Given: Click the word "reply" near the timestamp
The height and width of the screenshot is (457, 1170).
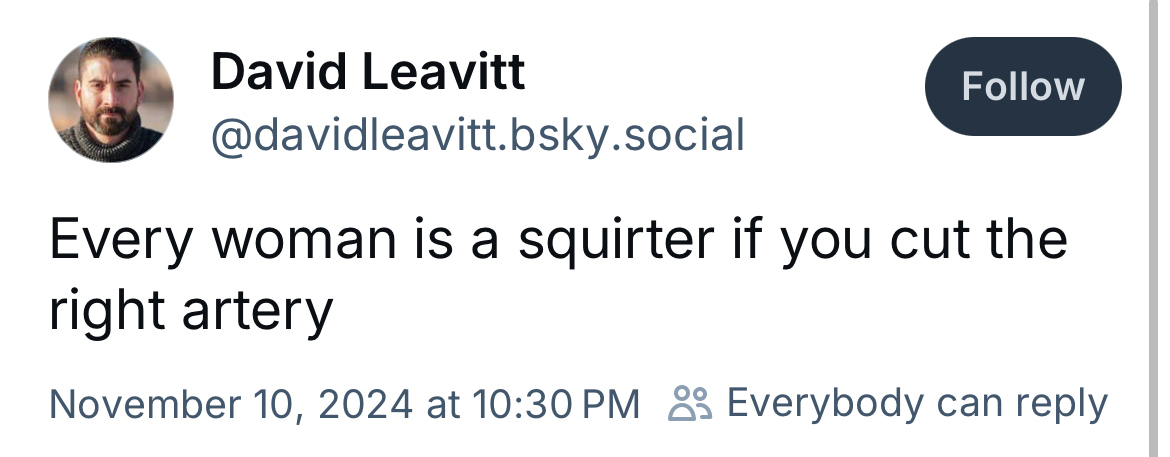Looking at the screenshot, I should [x=1066, y=405].
